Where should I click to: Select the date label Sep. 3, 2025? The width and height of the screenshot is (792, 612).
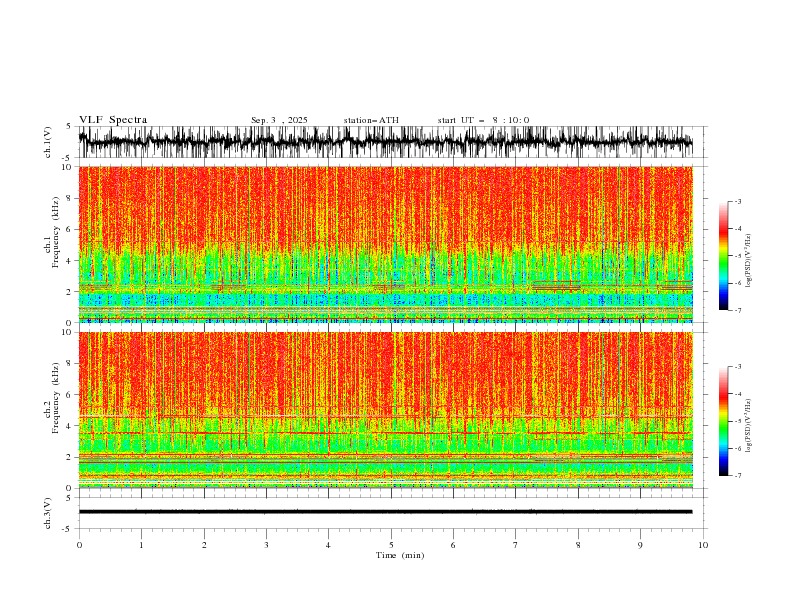(279, 120)
